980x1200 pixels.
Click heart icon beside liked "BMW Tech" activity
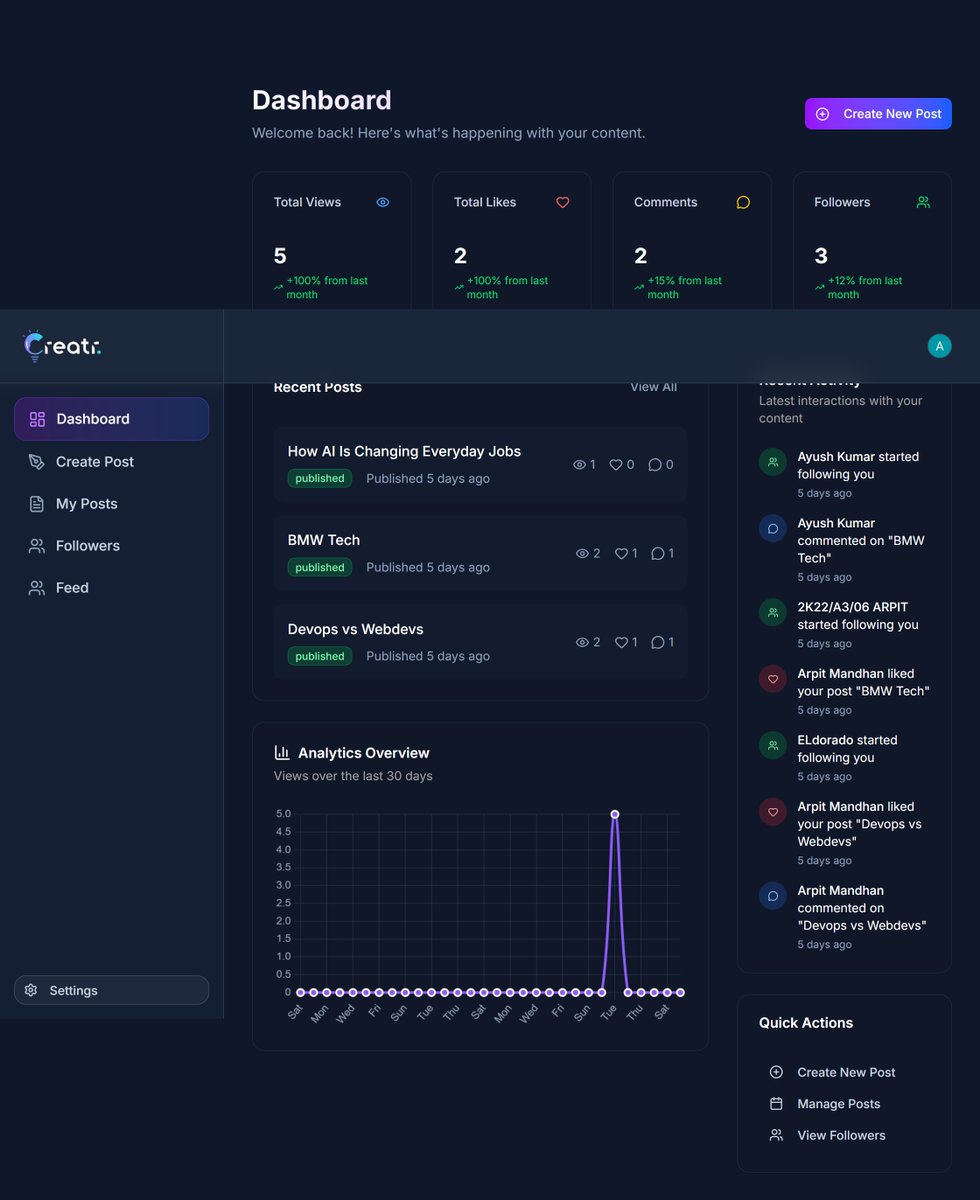tap(772, 679)
